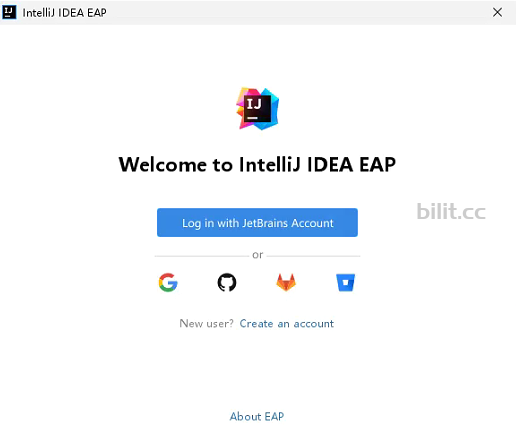The width and height of the screenshot is (516, 438).
Task: Click the IntelliJ IDEA EAP title bar text
Action: (65, 13)
